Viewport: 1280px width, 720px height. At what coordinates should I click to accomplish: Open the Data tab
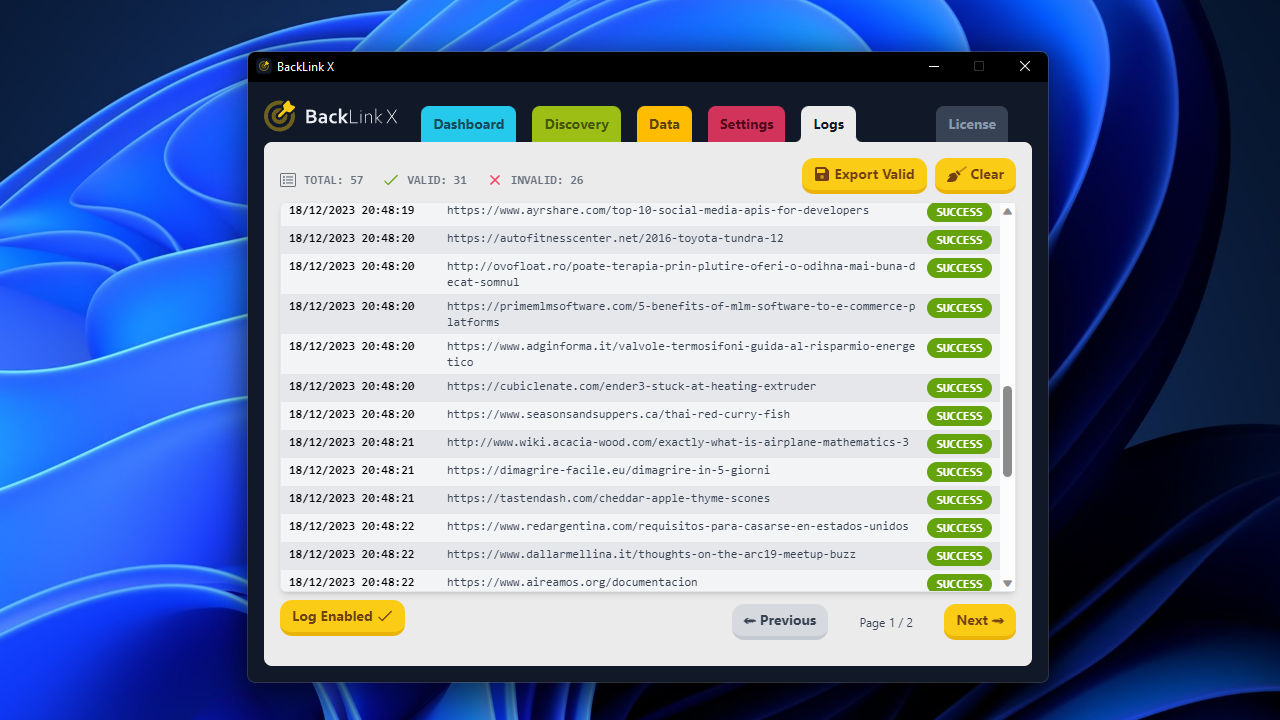[664, 125]
